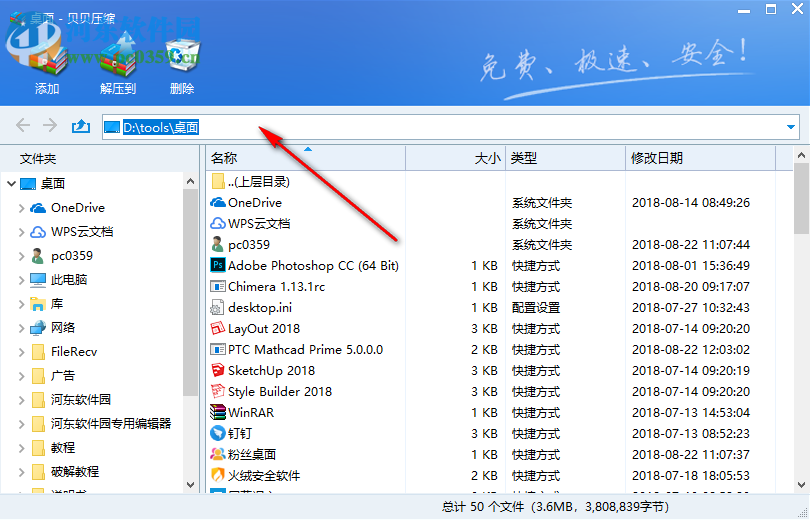Go back with the left arrow
The width and height of the screenshot is (810, 520).
tap(23, 125)
